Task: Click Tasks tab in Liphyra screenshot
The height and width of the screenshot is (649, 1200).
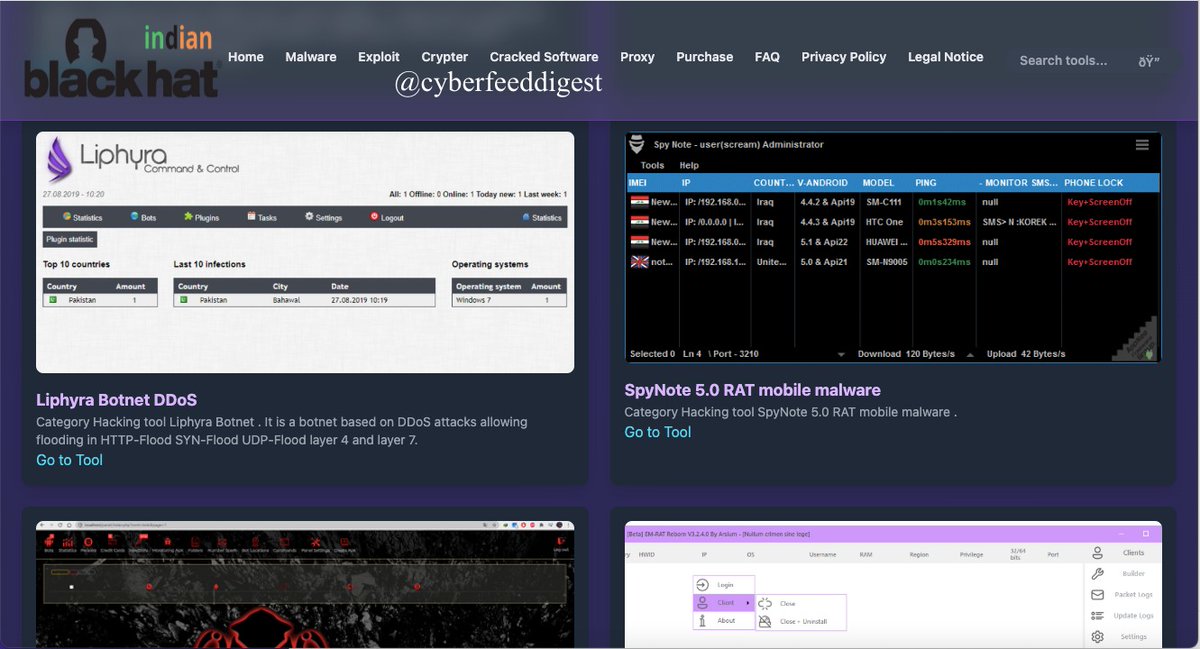Action: 261,217
